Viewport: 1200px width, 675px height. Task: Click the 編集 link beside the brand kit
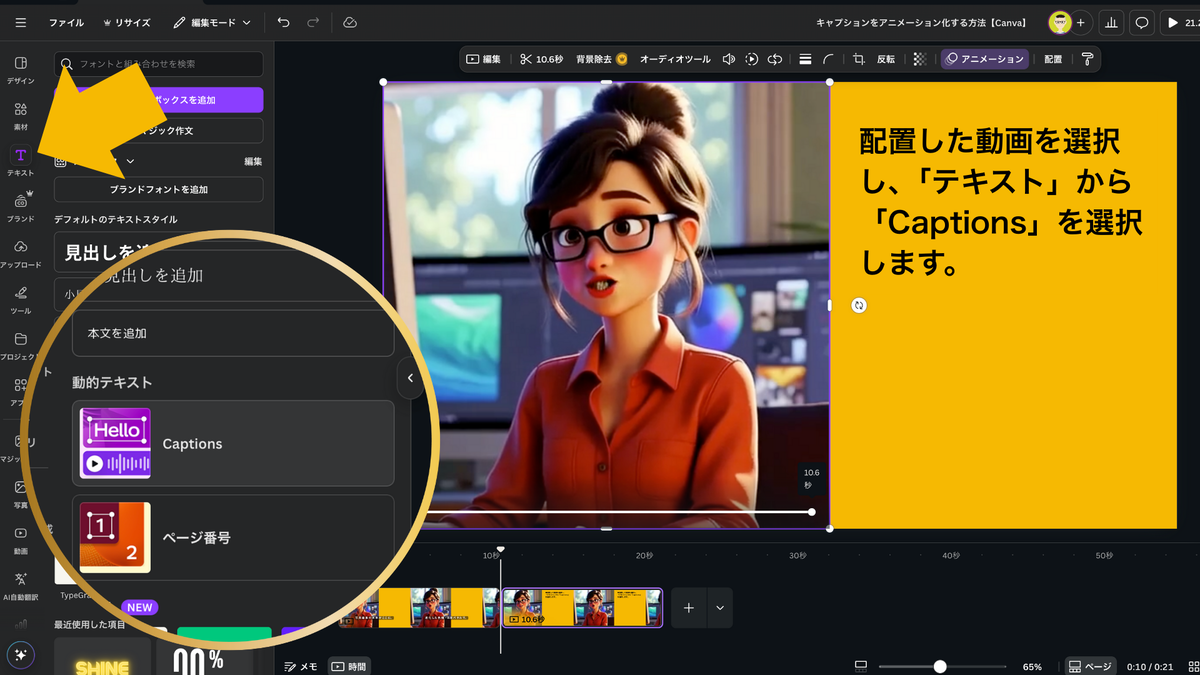pos(253,161)
